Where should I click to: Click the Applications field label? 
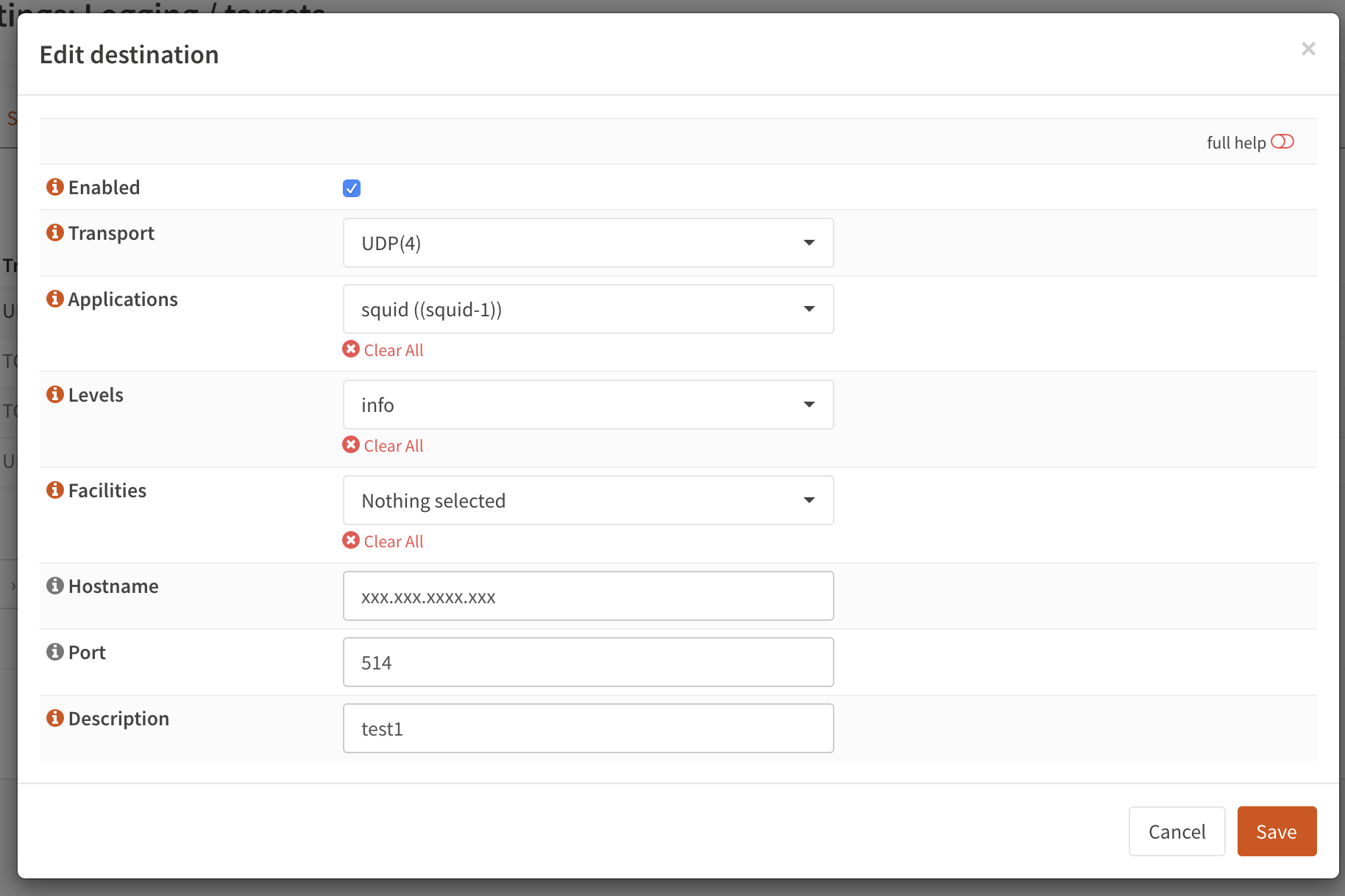coord(123,299)
